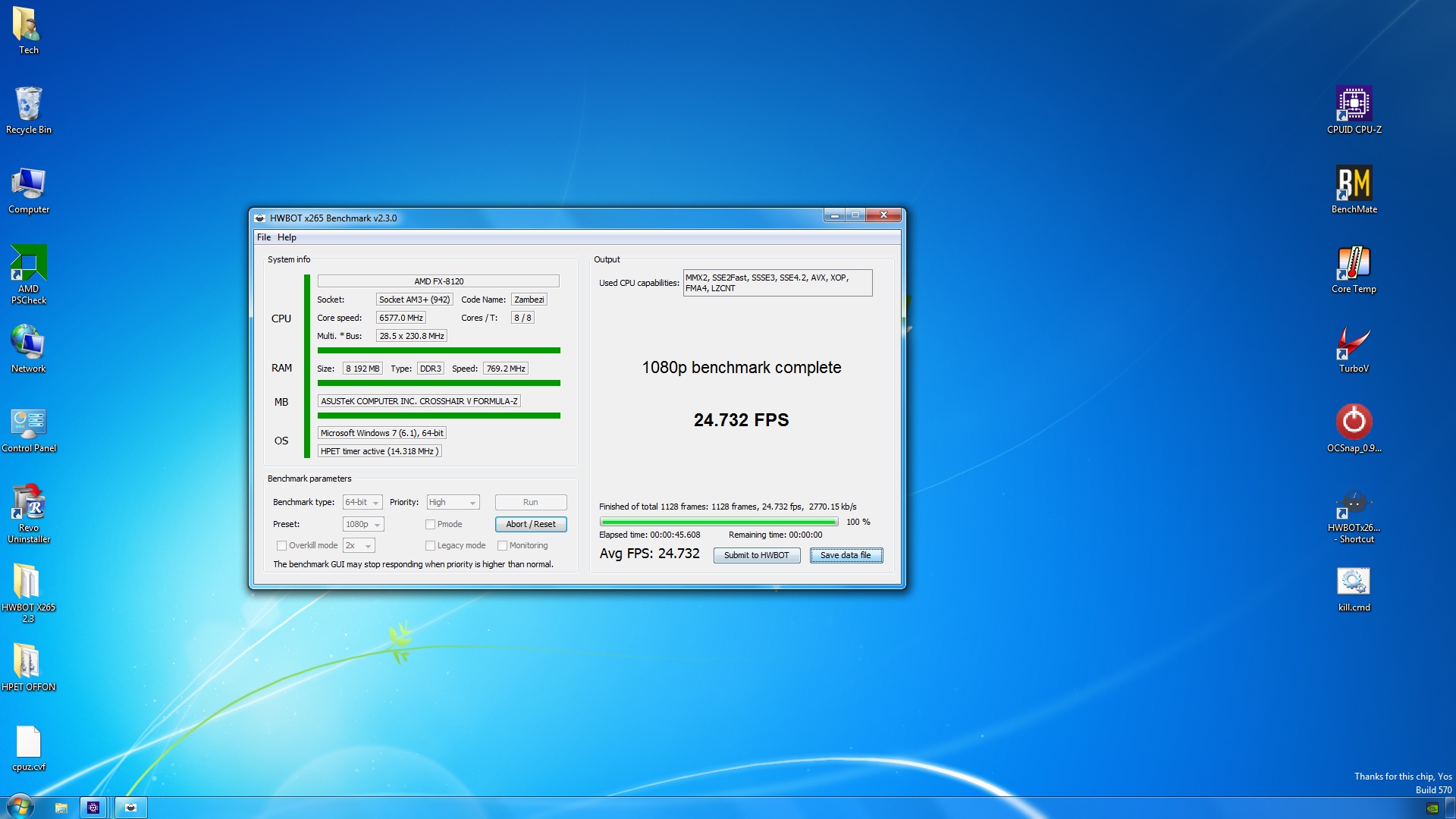Viewport: 1456px width, 819px height.
Task: Click the HWBOT x265 taskbar button
Action: pyautogui.click(x=130, y=808)
